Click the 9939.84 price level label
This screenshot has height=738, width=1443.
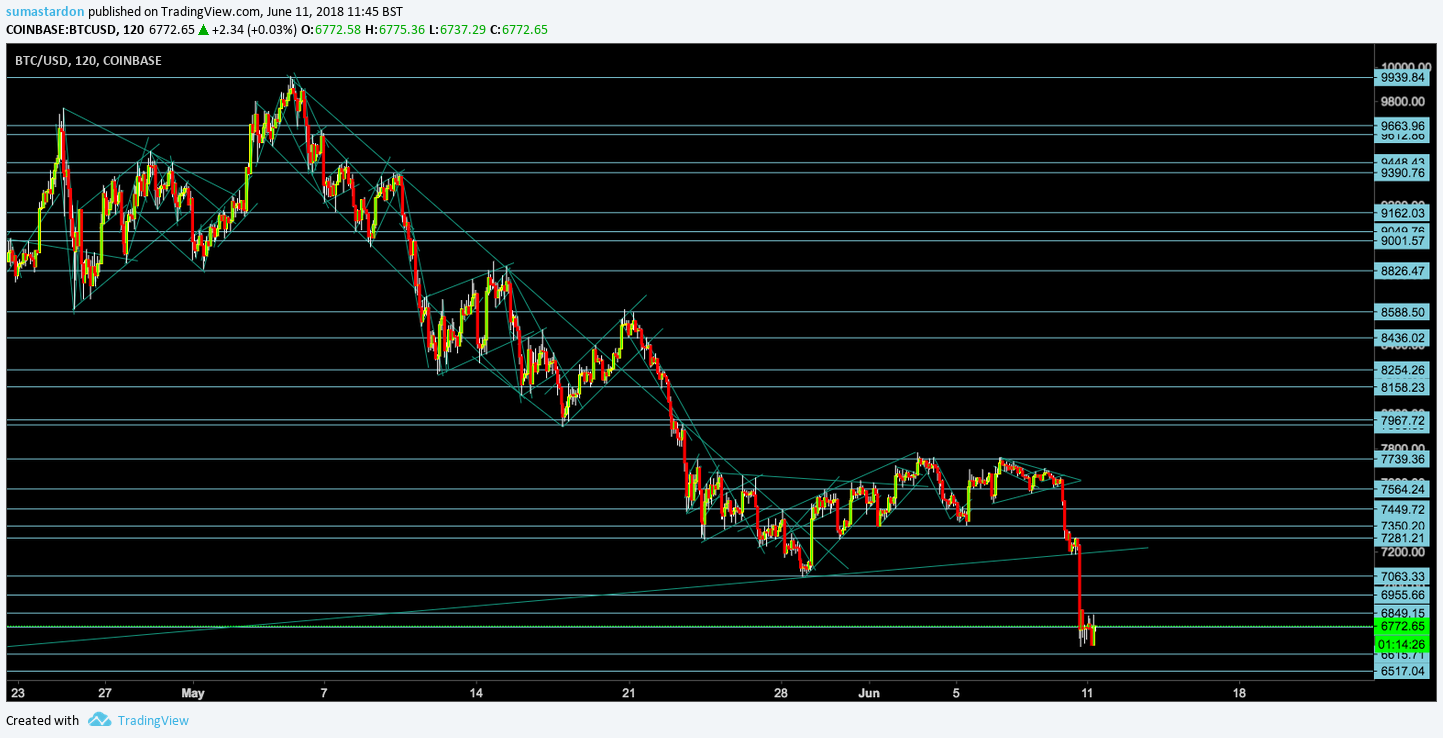pyautogui.click(x=1402, y=77)
